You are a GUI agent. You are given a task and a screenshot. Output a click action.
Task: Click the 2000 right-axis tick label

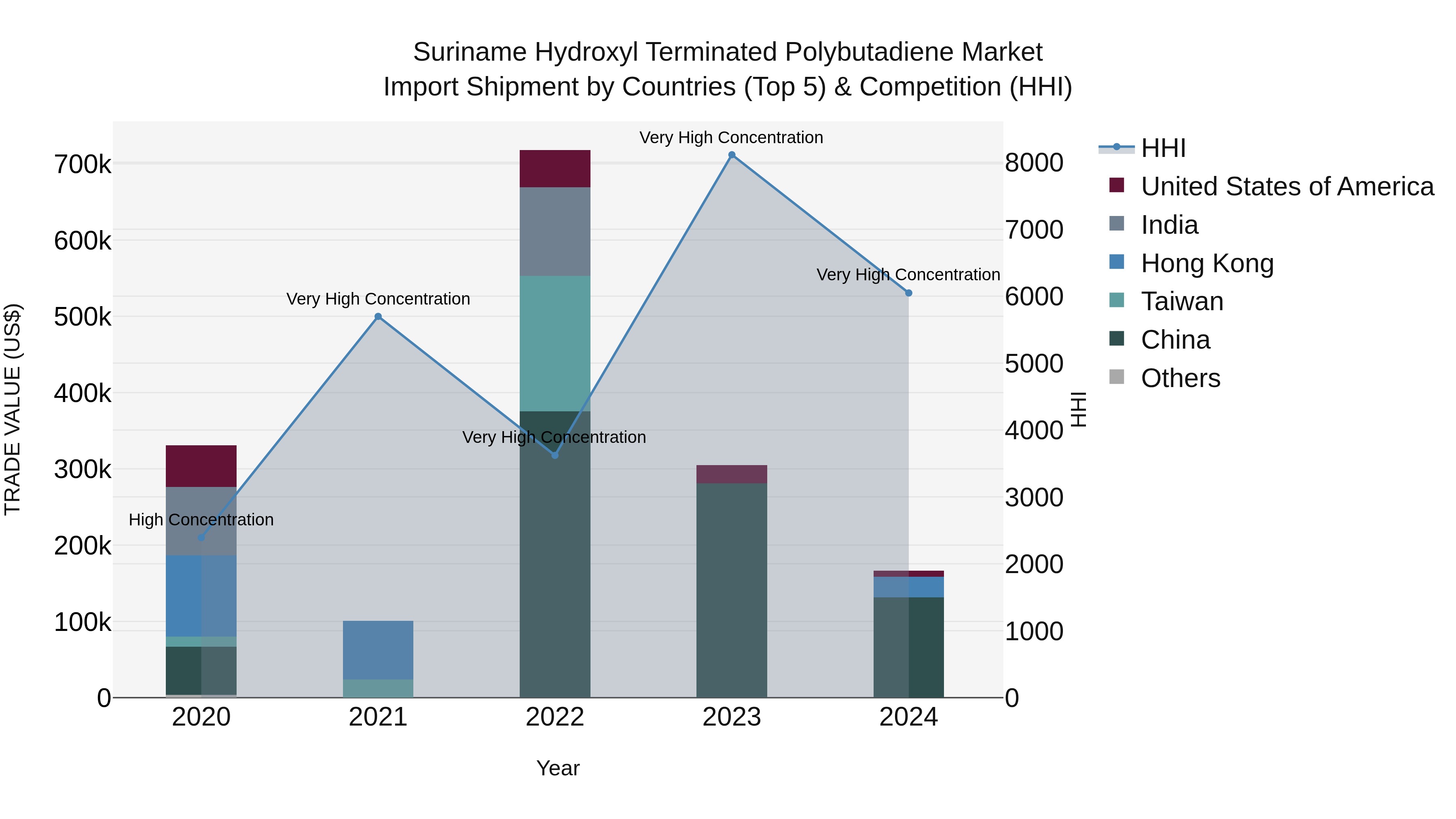click(1034, 564)
